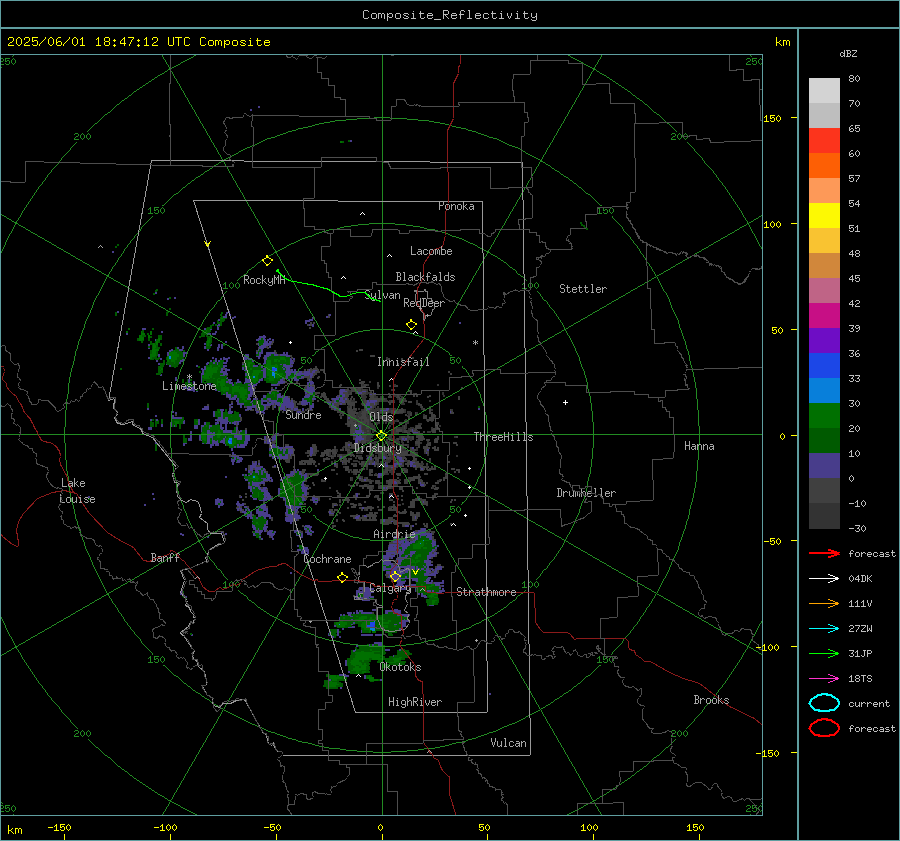
Task: Click the Calgary city label
Action: pos(390,588)
